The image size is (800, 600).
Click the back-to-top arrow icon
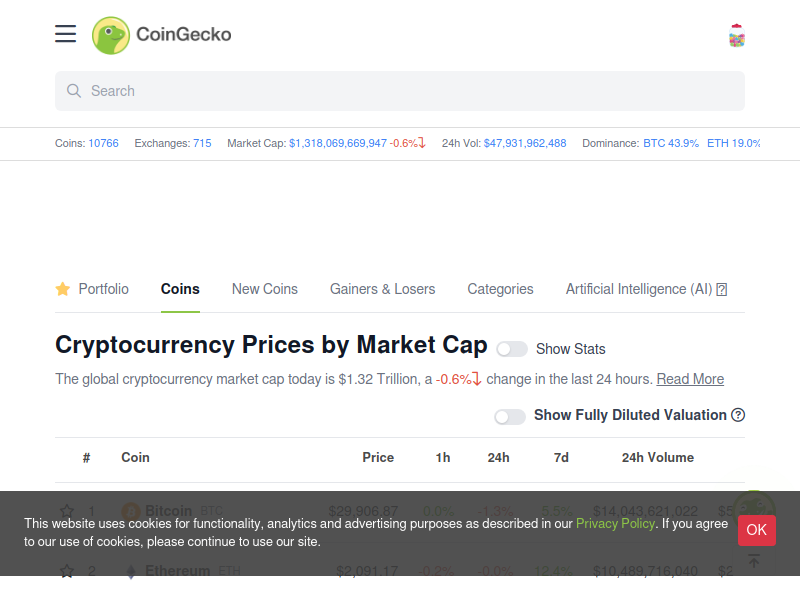coord(754,561)
